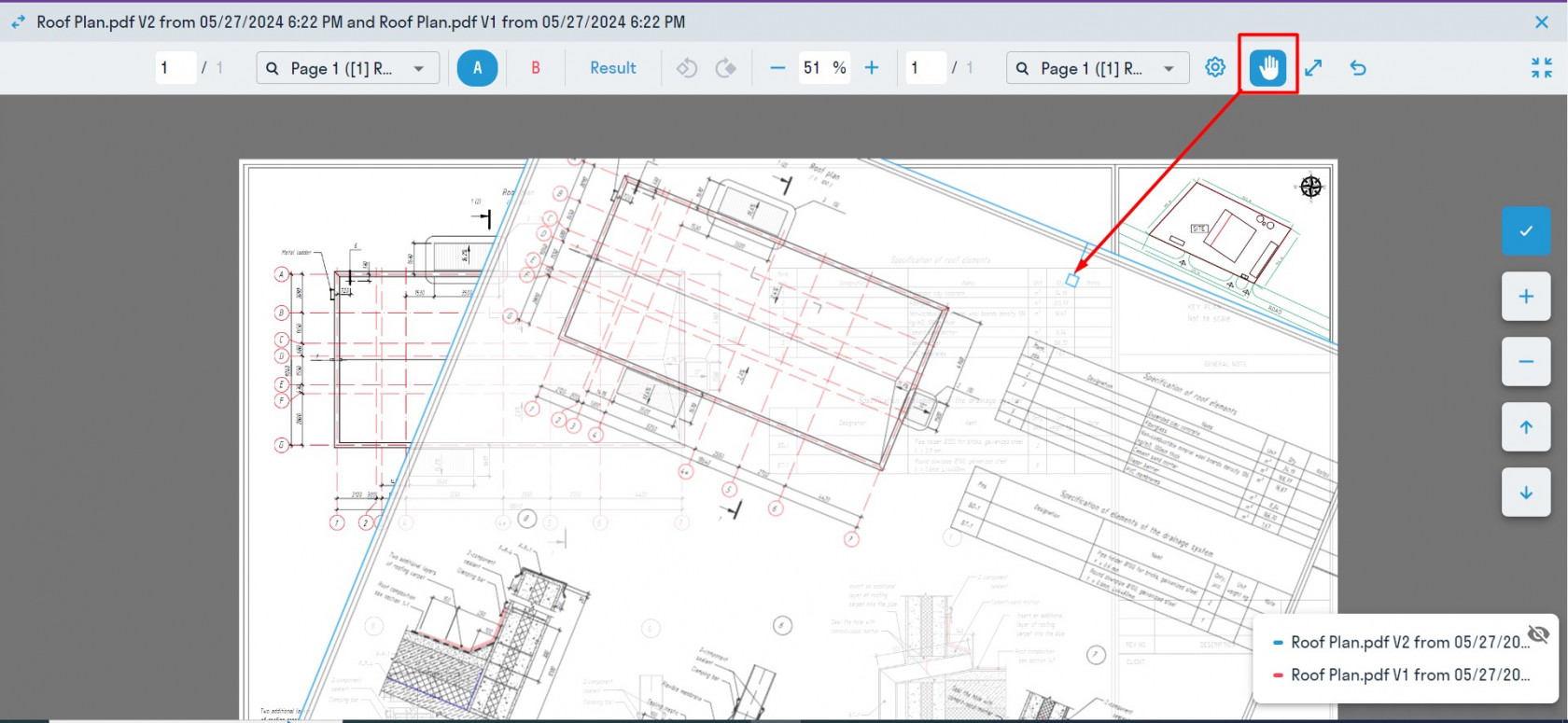Viewport: 1568px width, 723px height.
Task: Hide the legend using the crossed-eye icon
Action: (1538, 634)
